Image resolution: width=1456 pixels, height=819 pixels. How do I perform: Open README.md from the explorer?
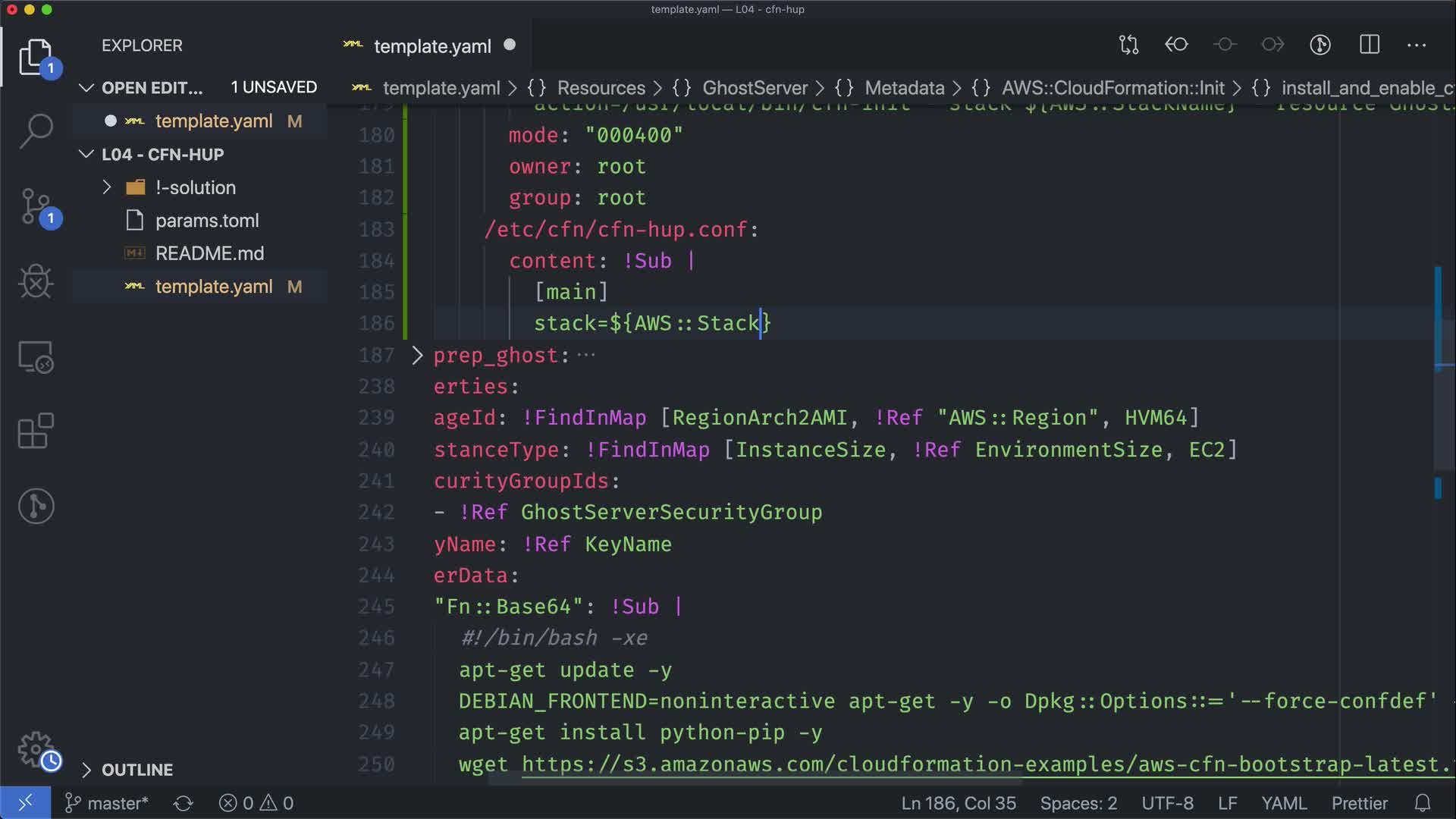pyautogui.click(x=209, y=253)
